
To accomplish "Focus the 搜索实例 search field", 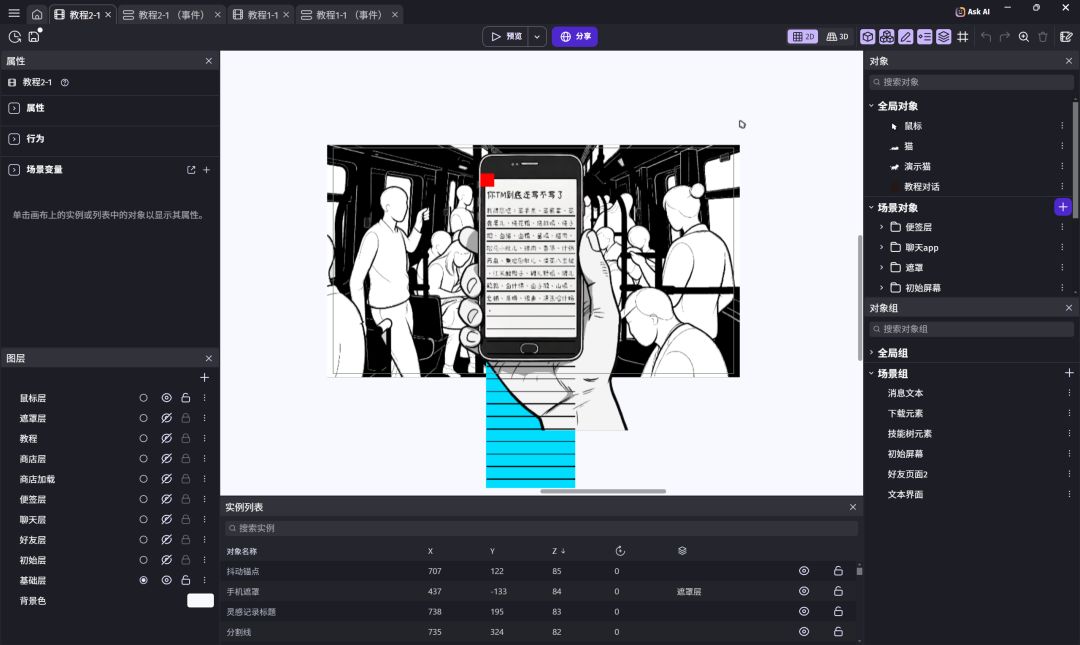I will coord(541,528).
